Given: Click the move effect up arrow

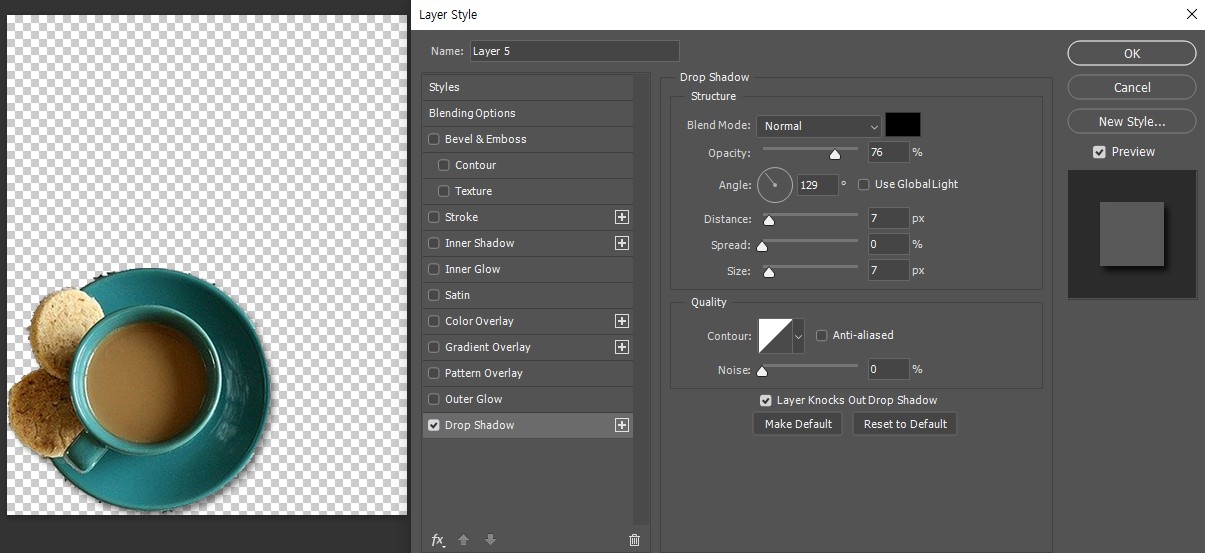Looking at the screenshot, I should pyautogui.click(x=464, y=540).
